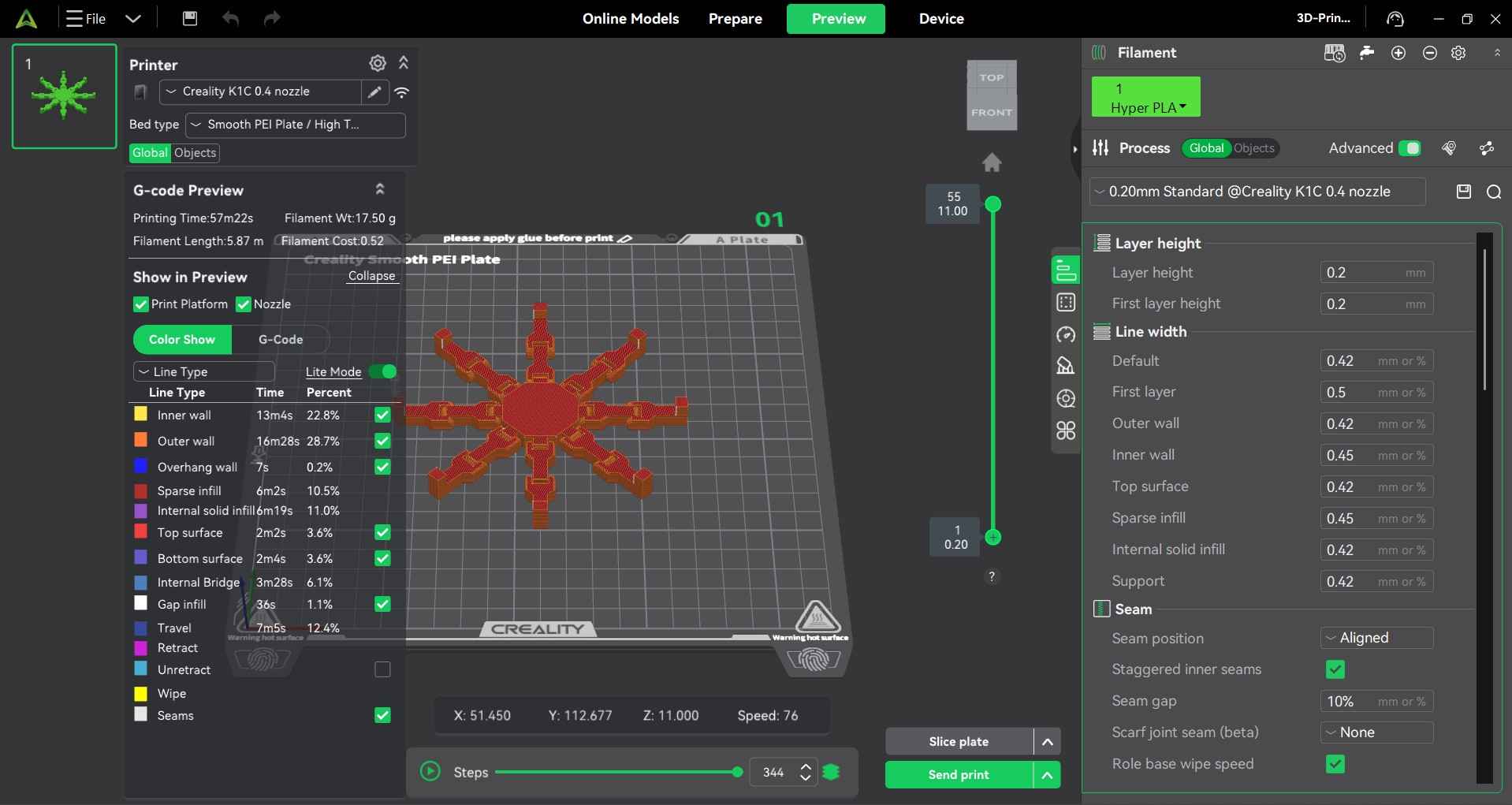Open the 0.20mm Standard process preset dropdown
Viewport: 1512px width, 805px height.
click(1258, 192)
